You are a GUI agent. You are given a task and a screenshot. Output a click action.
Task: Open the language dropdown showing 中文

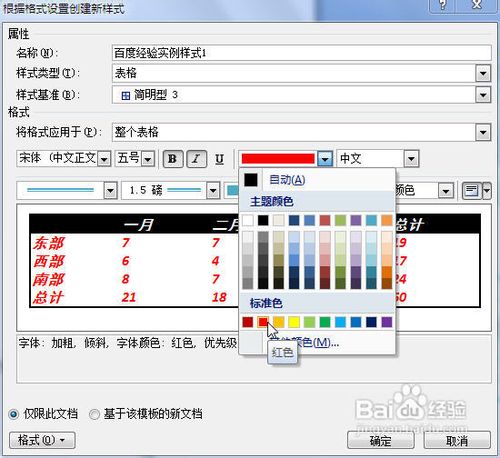411,159
